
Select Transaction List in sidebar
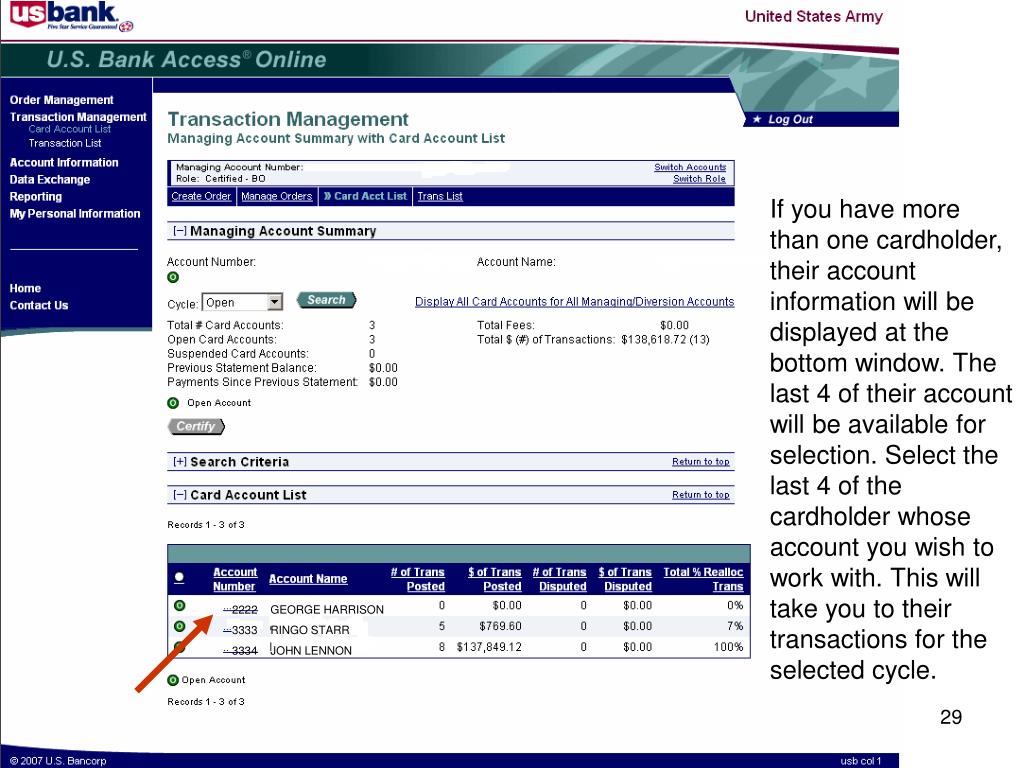click(x=65, y=143)
